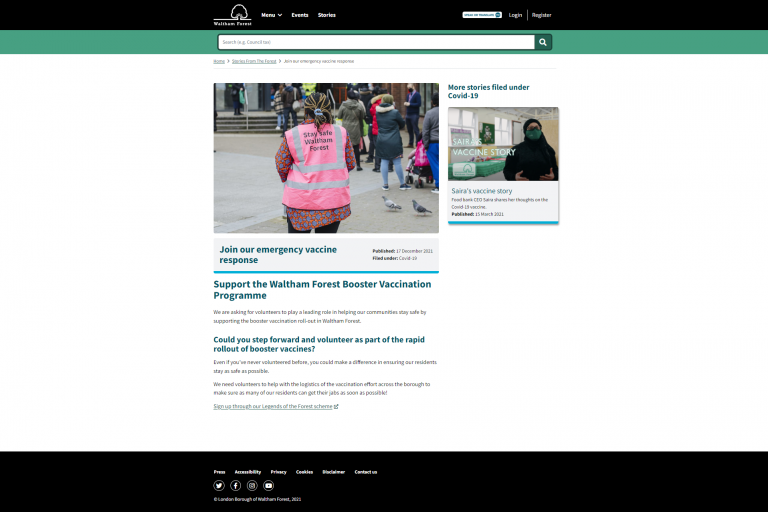Open the Legends of the Forest sign-up link
768x512 pixels.
pyautogui.click(x=275, y=406)
